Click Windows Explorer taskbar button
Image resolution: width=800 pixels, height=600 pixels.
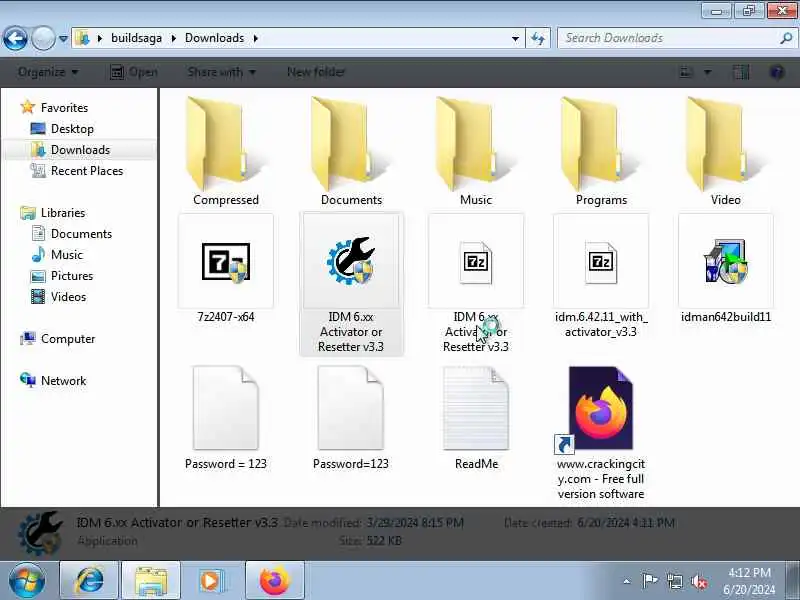[151, 581]
